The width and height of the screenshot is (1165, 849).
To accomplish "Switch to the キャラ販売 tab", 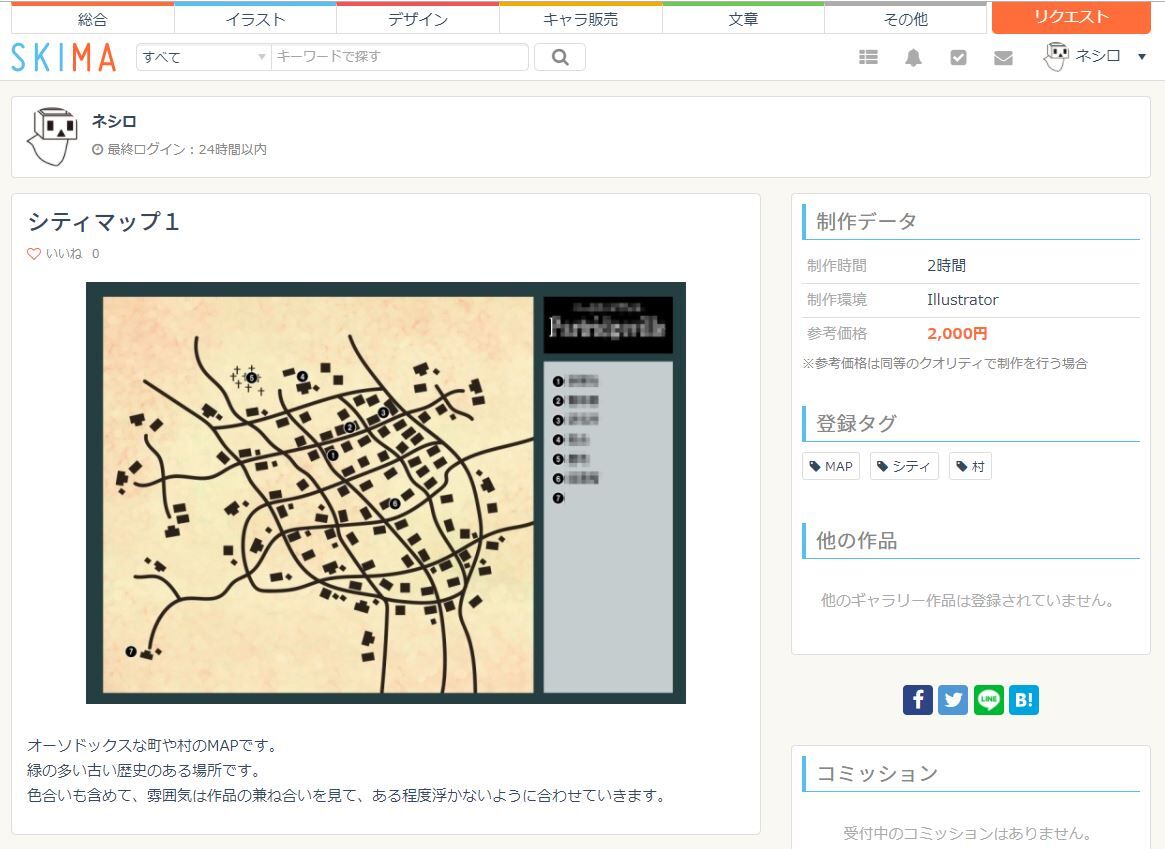I will (x=580, y=17).
